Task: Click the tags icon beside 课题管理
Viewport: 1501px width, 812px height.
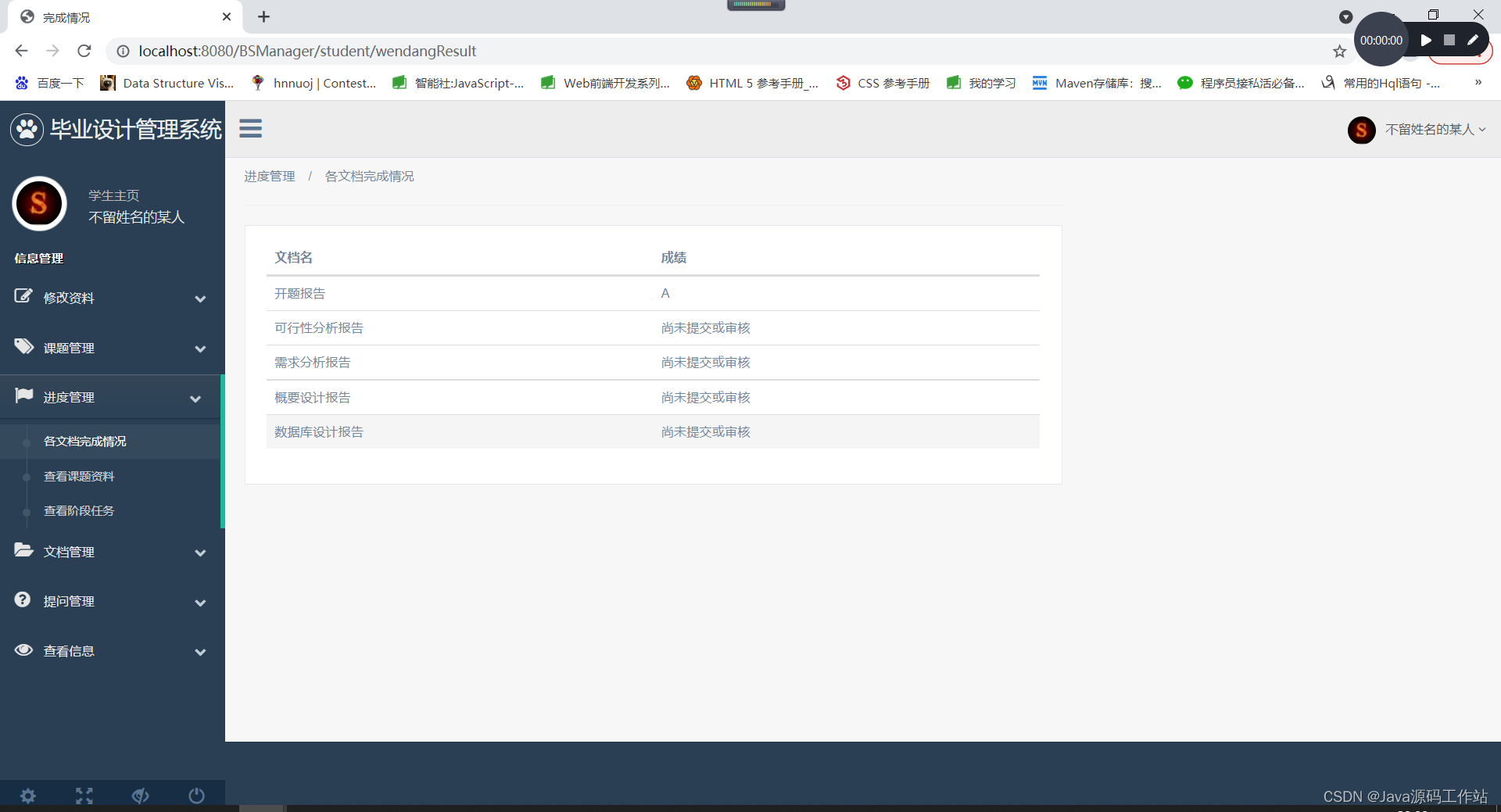Action: tap(23, 346)
